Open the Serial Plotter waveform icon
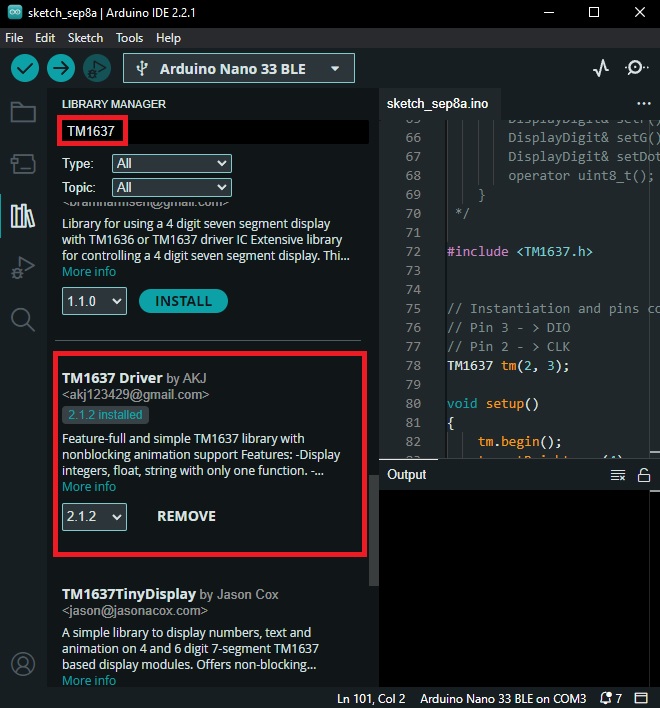 click(601, 68)
